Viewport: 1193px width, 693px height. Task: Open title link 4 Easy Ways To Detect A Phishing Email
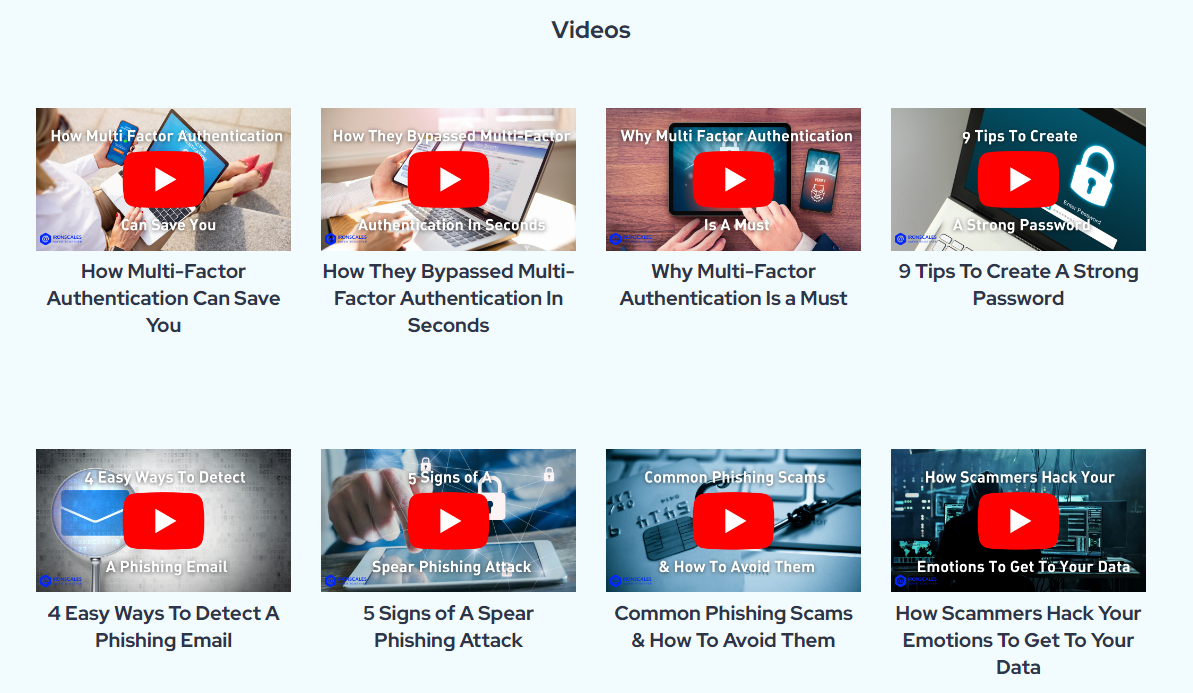[x=164, y=627]
